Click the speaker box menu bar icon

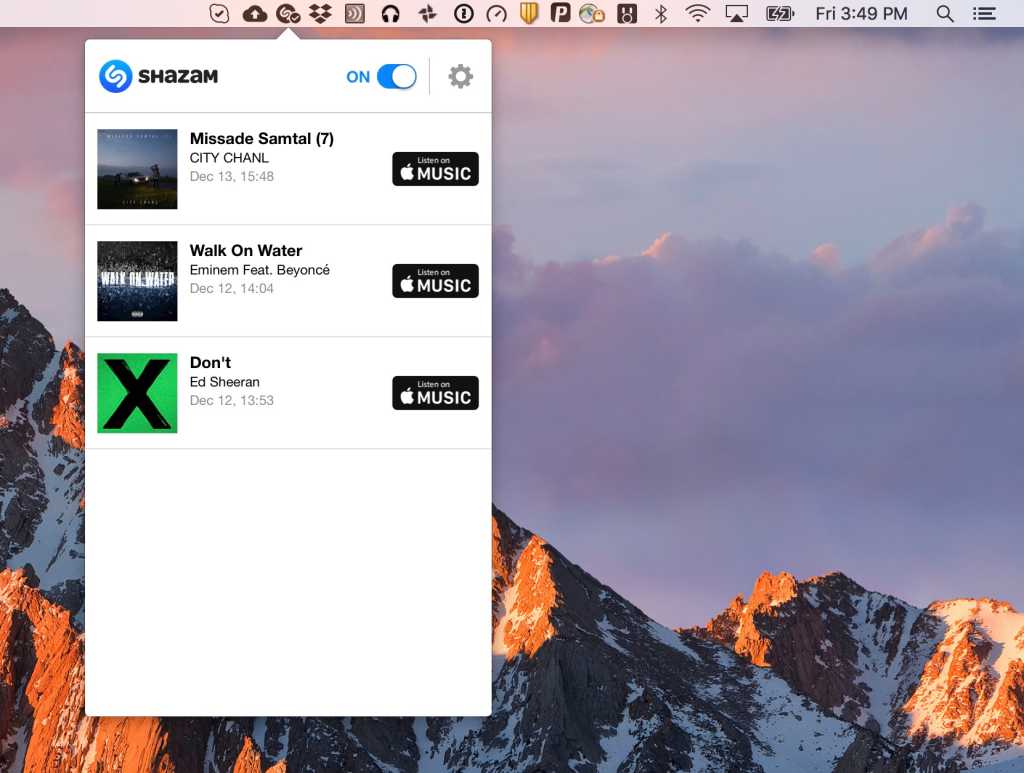click(x=627, y=14)
